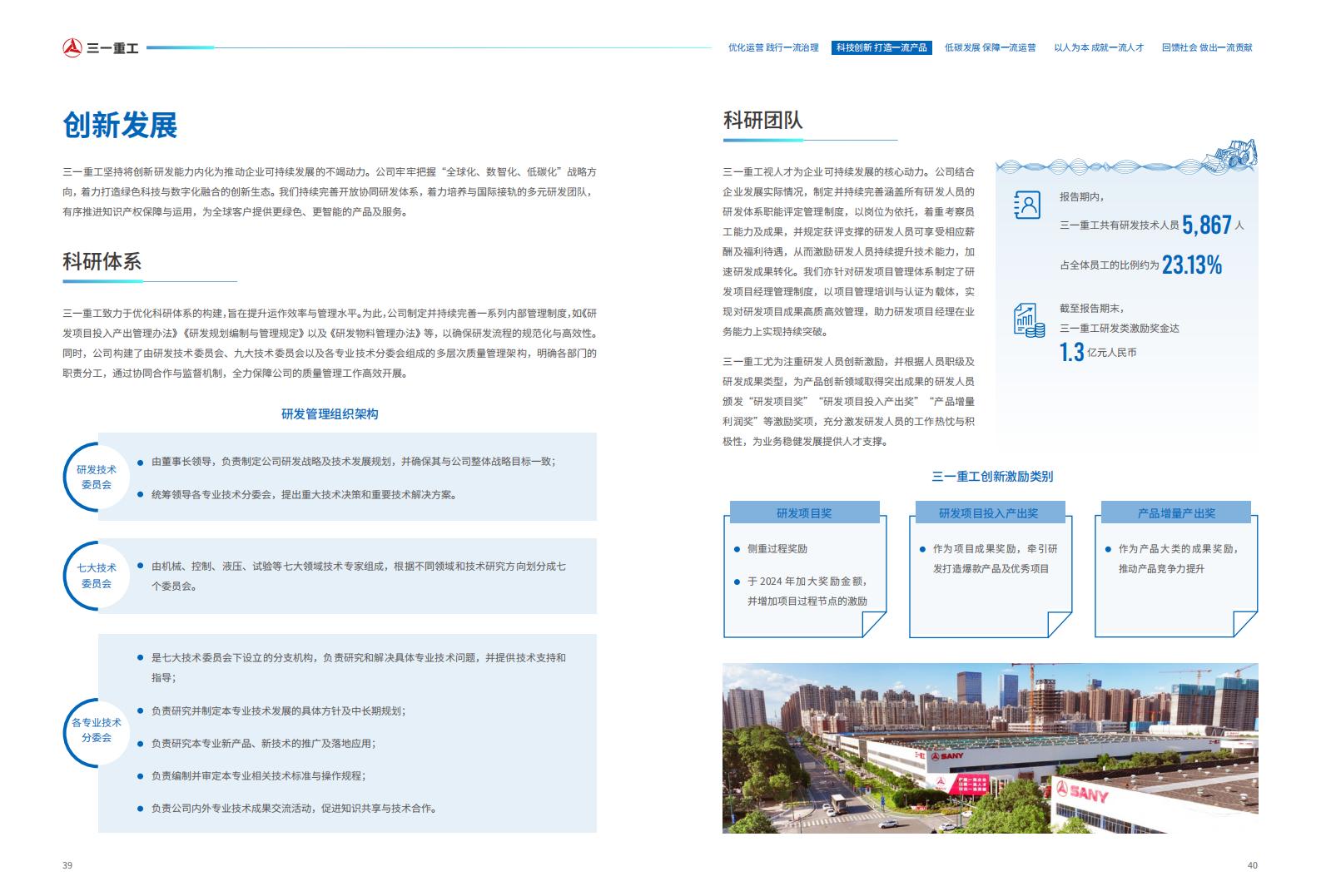Click the incentive bonus chart-and-coins icon
Image resolution: width=1321 pixels, height=896 pixels.
coord(1029,320)
